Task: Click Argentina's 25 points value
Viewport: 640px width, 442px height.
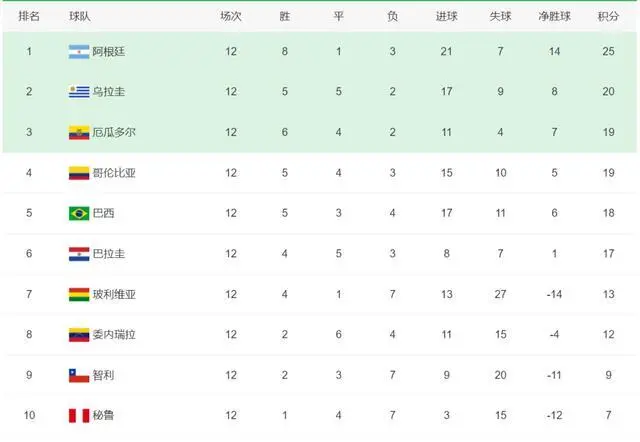Action: point(608,51)
